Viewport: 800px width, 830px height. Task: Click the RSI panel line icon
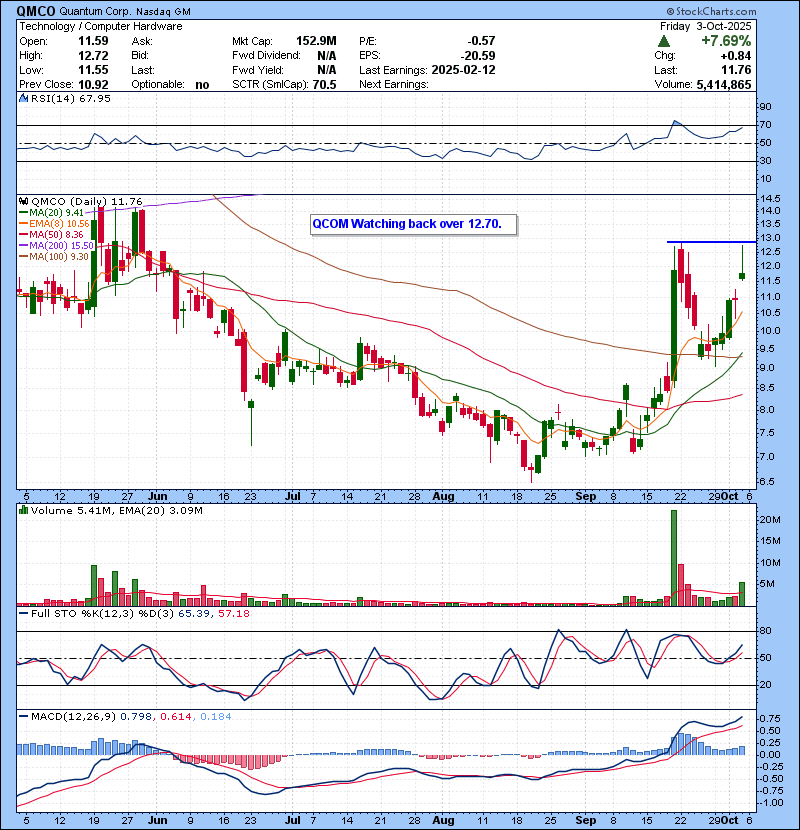tap(23, 98)
